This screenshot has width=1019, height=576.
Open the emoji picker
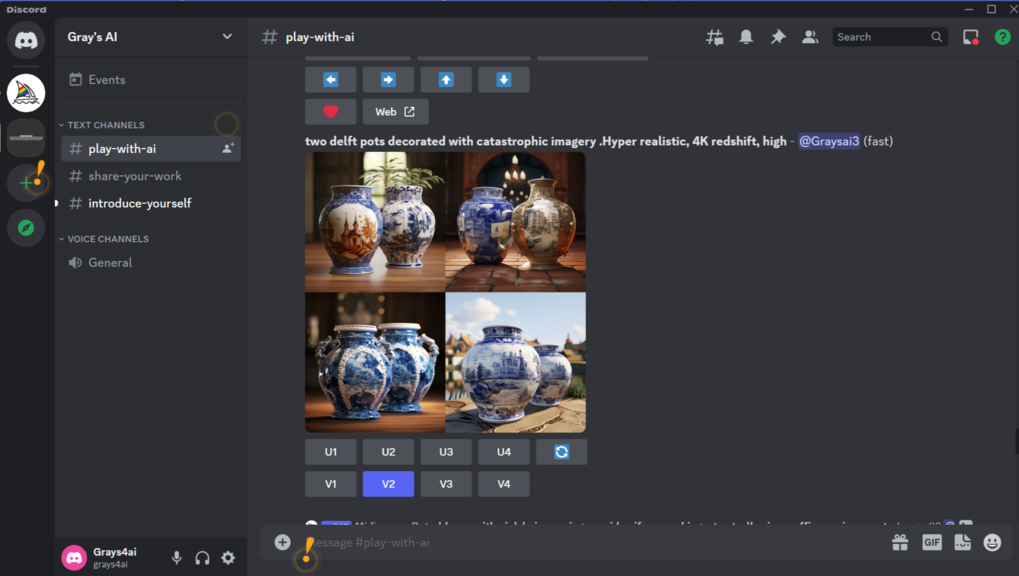click(x=992, y=542)
